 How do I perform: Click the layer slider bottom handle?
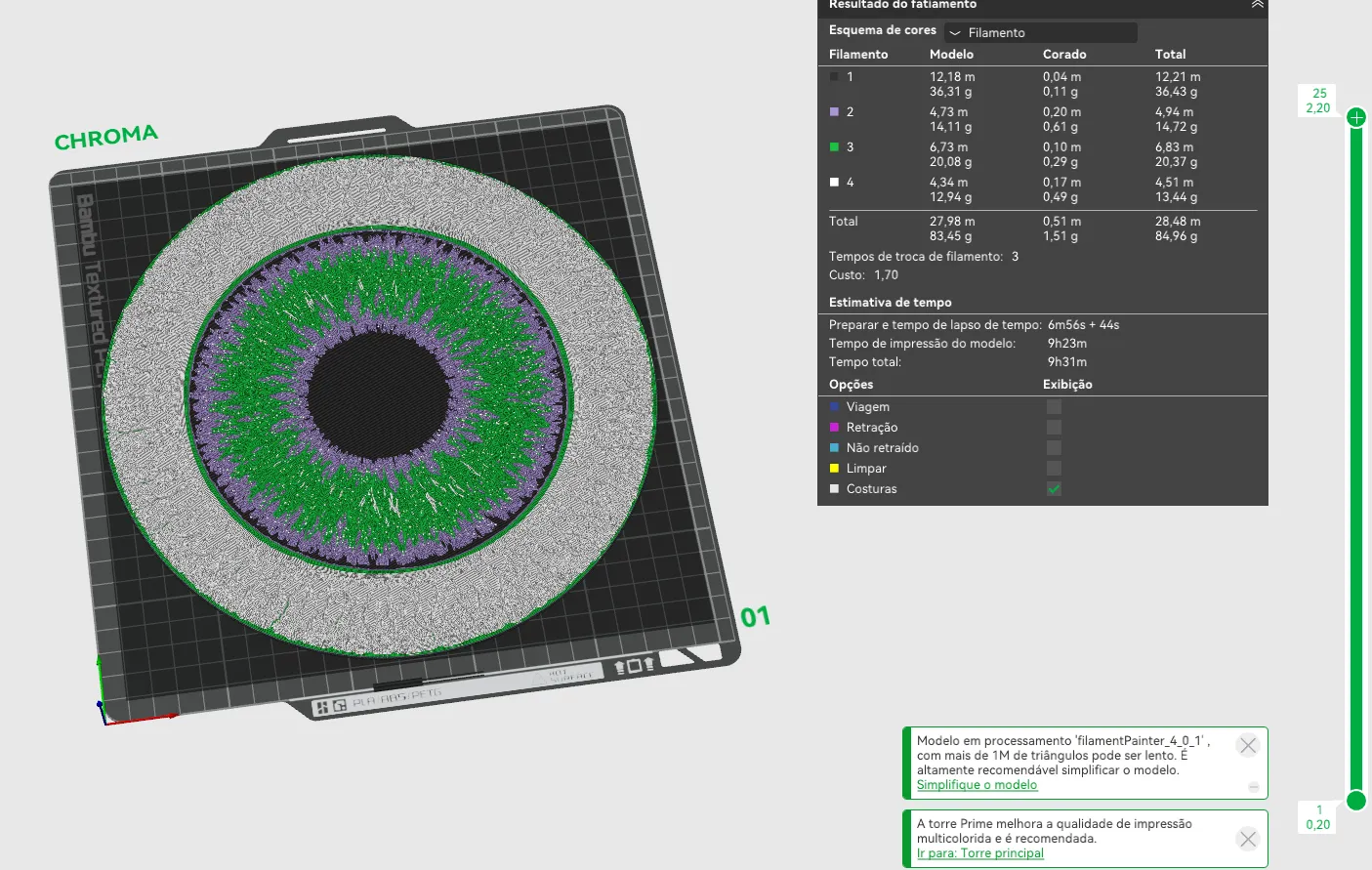(1356, 801)
